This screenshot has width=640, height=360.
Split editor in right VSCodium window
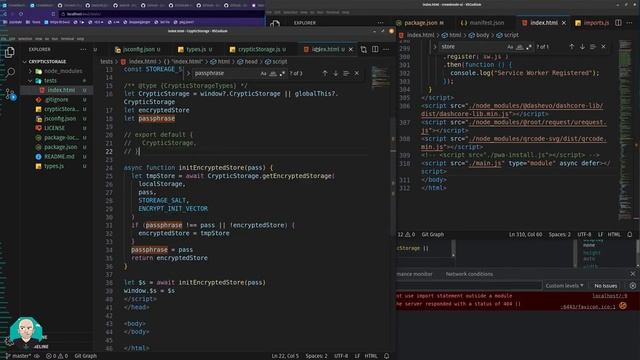click(x=618, y=23)
